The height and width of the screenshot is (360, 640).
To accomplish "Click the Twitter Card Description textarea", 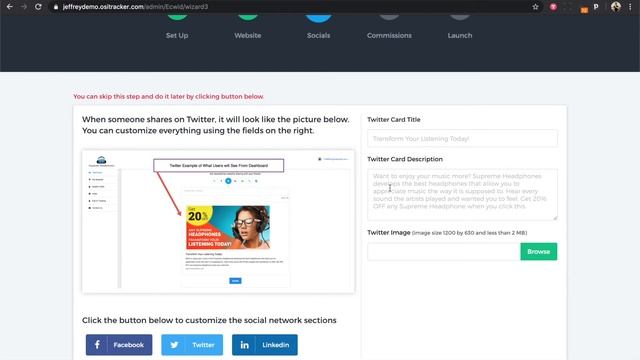I will pyautogui.click(x=462, y=194).
